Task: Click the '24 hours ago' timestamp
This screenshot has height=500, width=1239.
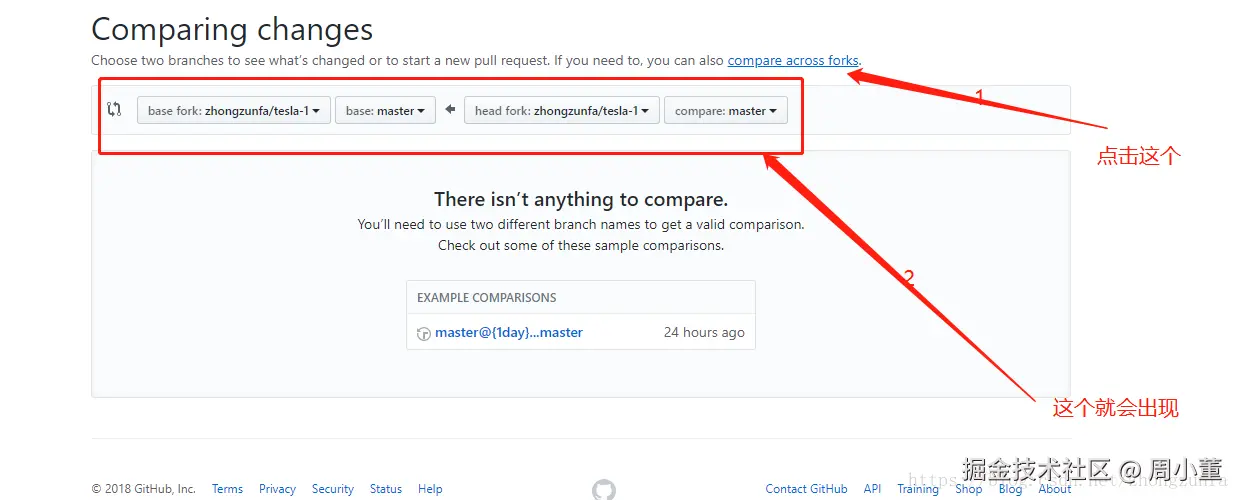Action: tap(704, 332)
